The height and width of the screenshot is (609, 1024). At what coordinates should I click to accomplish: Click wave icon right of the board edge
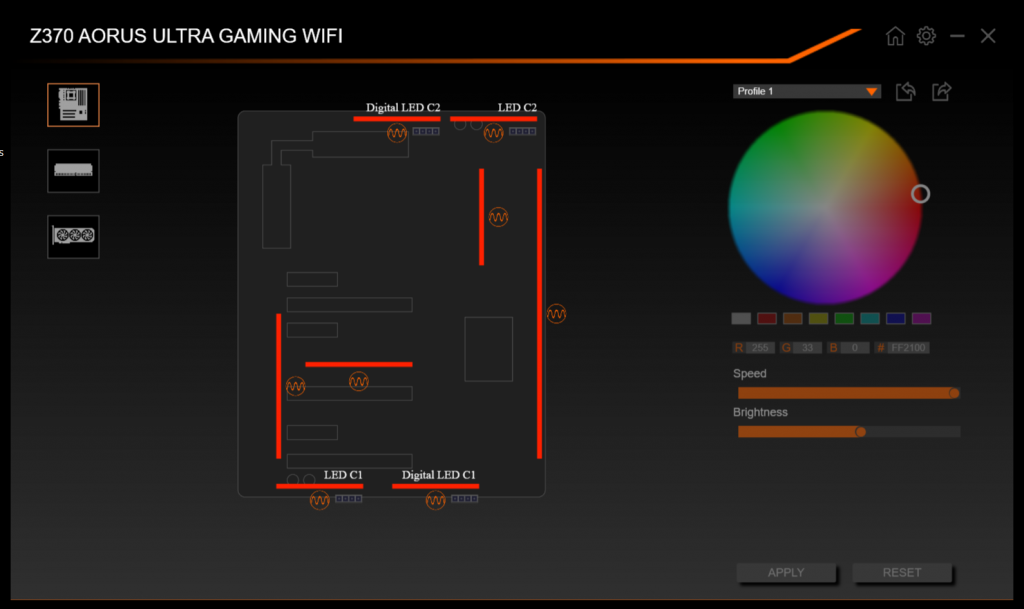click(556, 314)
